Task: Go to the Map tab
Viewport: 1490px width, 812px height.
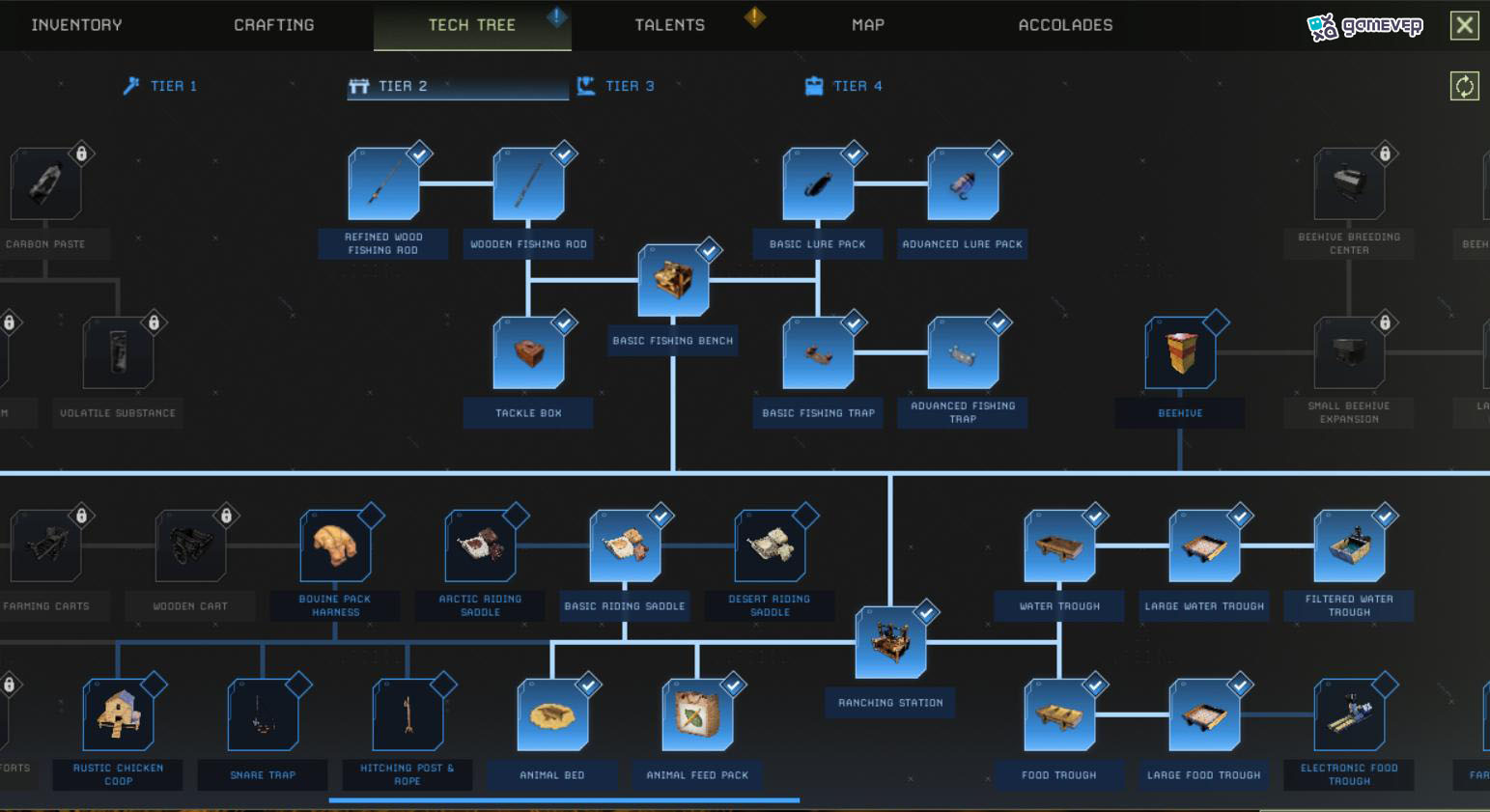Action: [x=868, y=25]
